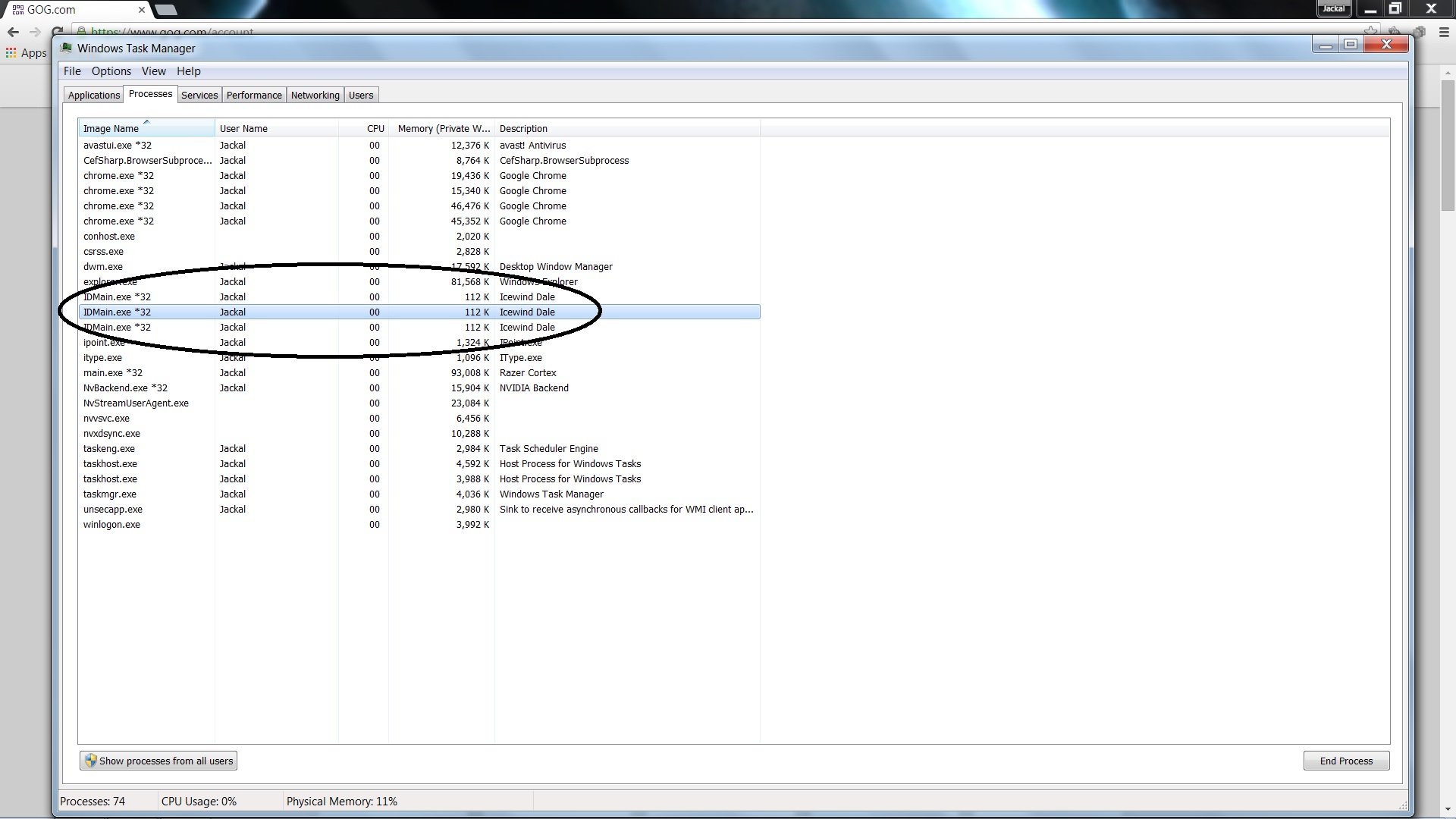Select chrome.exe with 19,436 K memory
This screenshot has width=1456, height=819.
click(419, 176)
